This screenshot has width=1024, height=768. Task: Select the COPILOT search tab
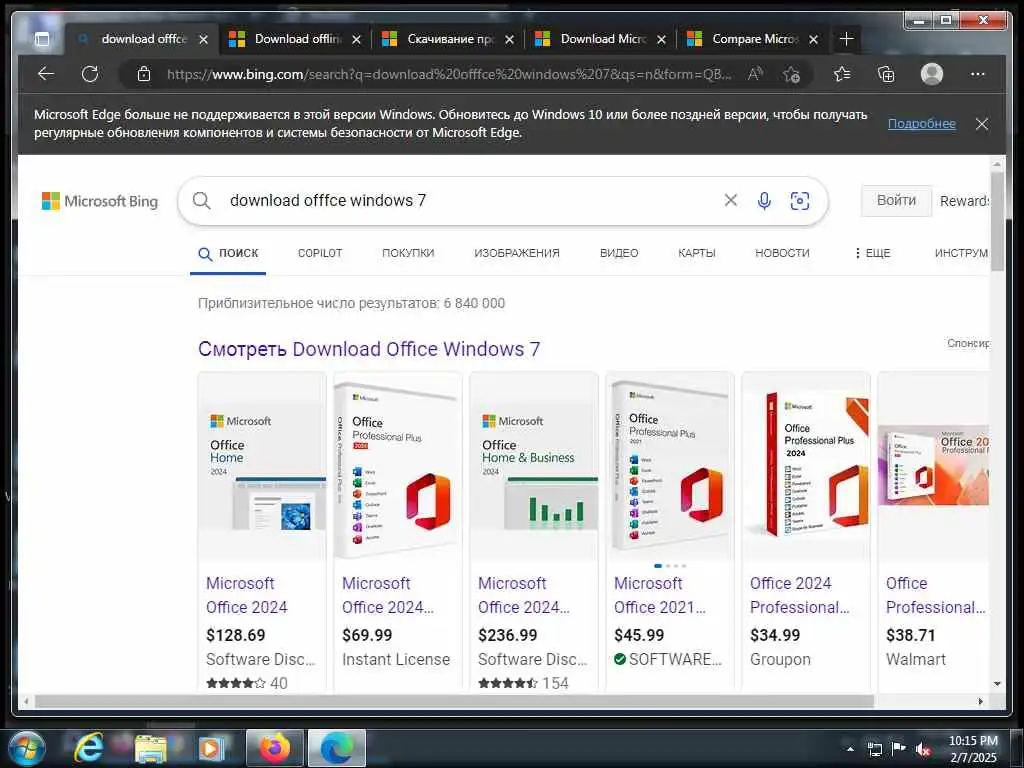[320, 253]
